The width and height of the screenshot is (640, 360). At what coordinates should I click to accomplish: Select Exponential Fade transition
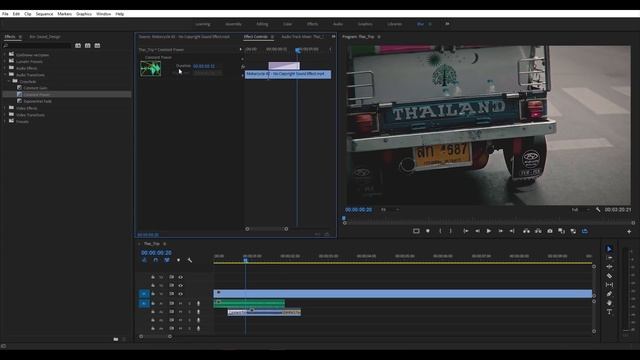coord(38,101)
